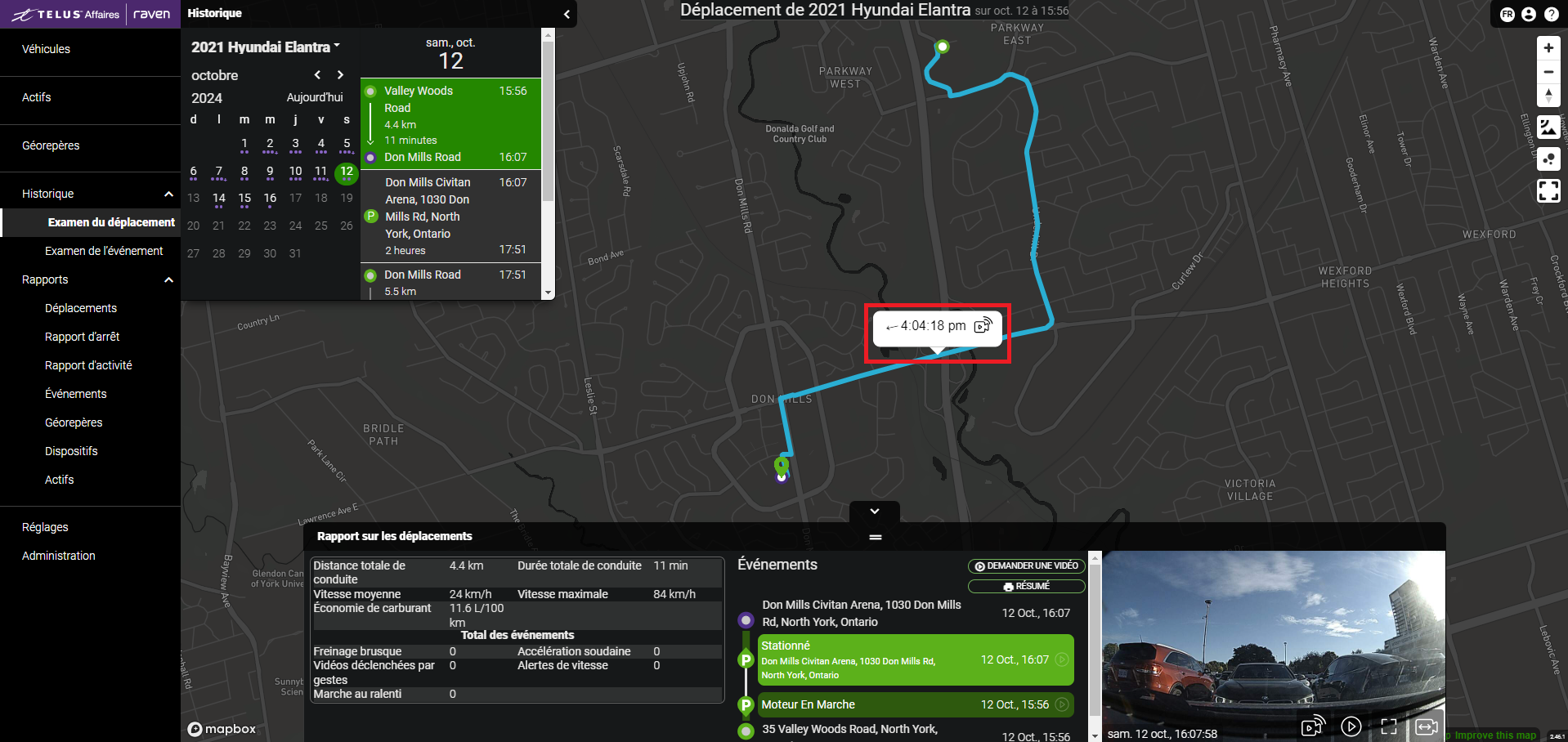Play the Moteur En Marche event video
The height and width of the screenshot is (742, 1568).
click(x=1062, y=704)
